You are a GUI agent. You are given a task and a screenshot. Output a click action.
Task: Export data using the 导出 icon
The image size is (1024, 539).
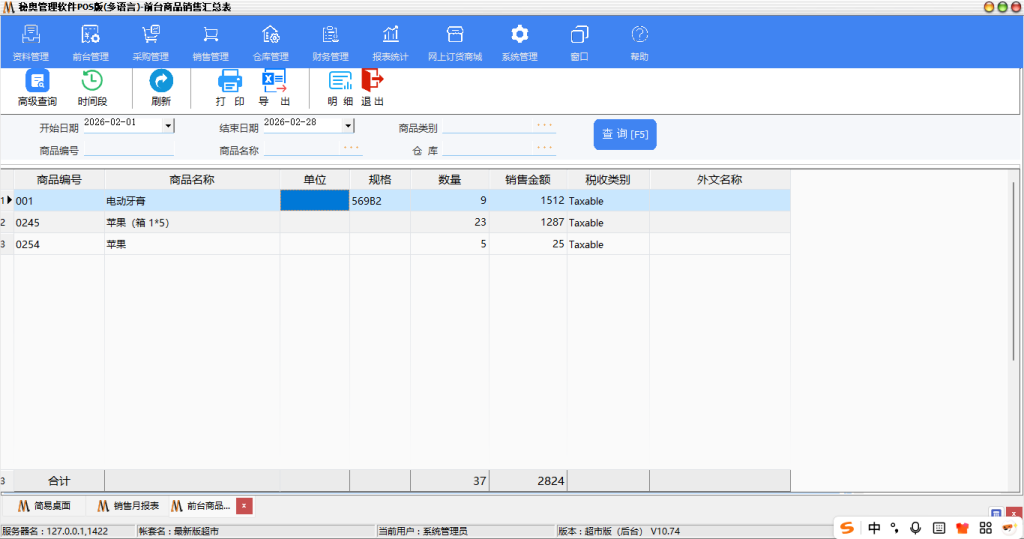click(274, 83)
